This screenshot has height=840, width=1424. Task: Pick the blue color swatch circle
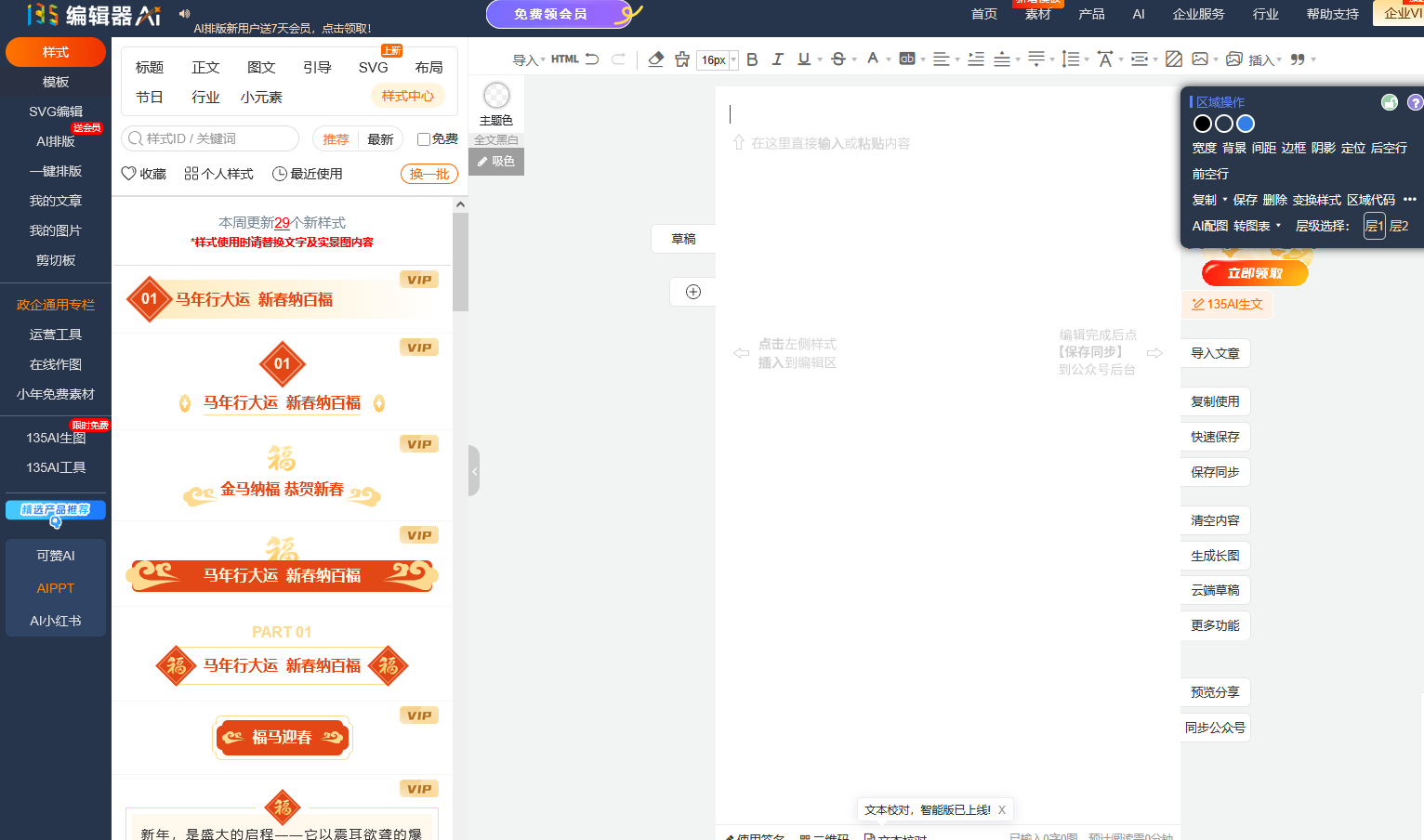(x=1246, y=124)
